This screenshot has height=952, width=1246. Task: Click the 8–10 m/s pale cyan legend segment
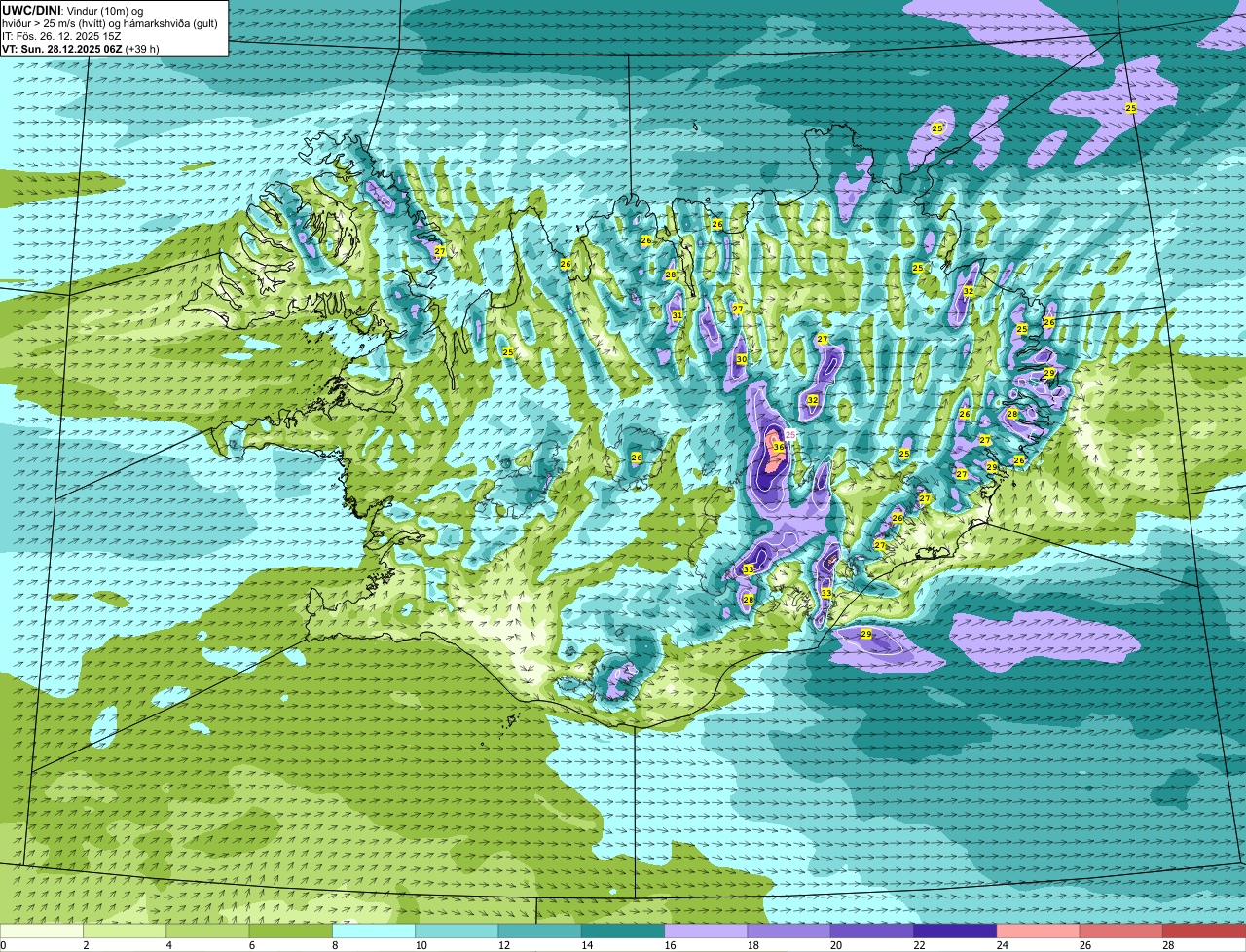coord(374,931)
